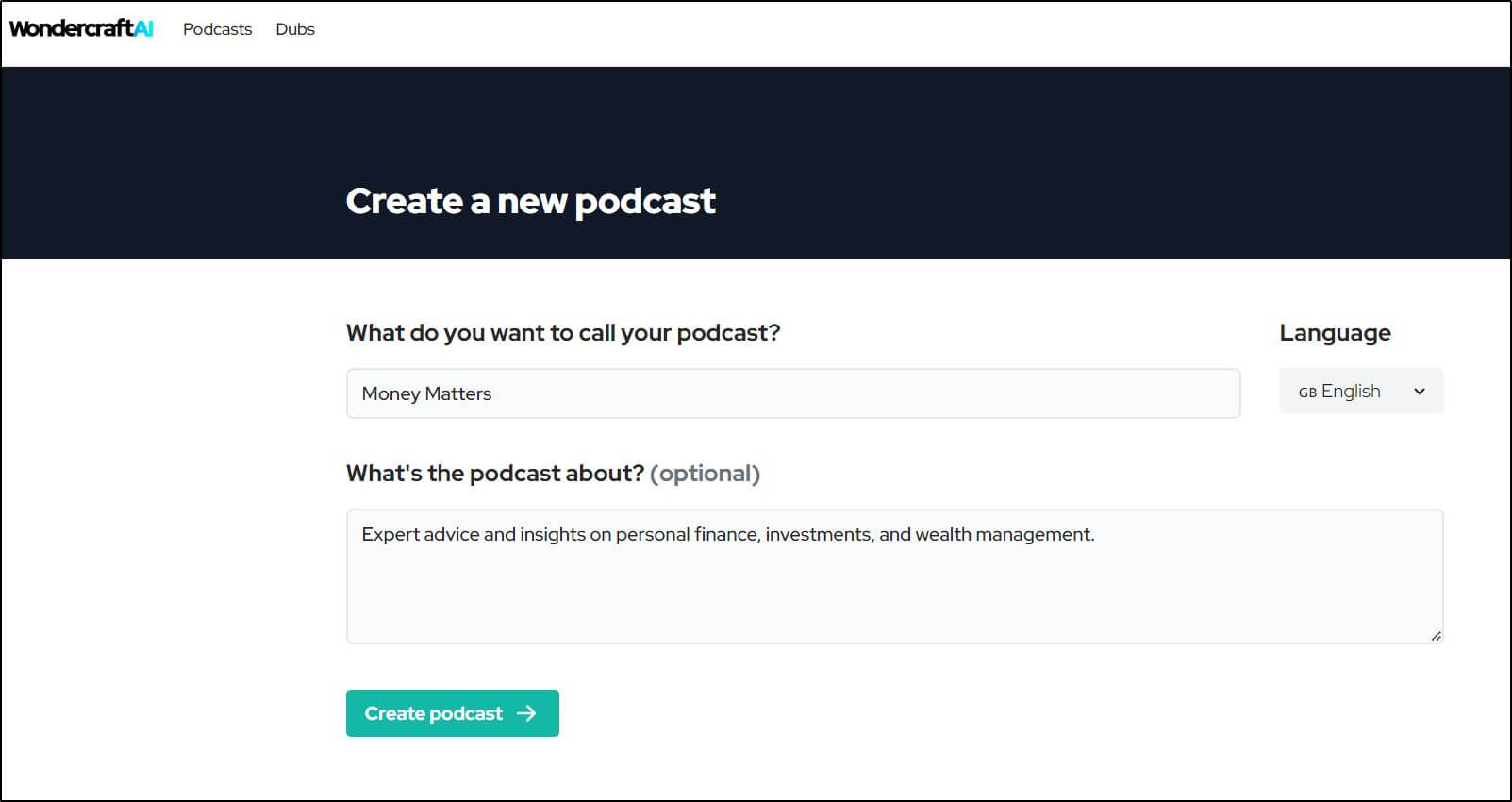Image resolution: width=1512 pixels, height=802 pixels.
Task: Click the right arrow icon on Create podcast
Action: [526, 713]
